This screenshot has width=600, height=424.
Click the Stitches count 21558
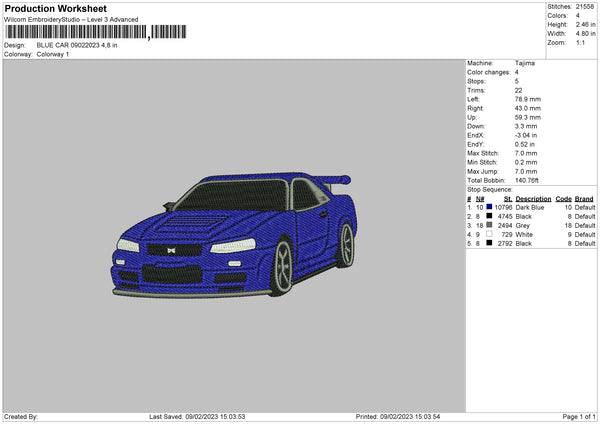586,5
